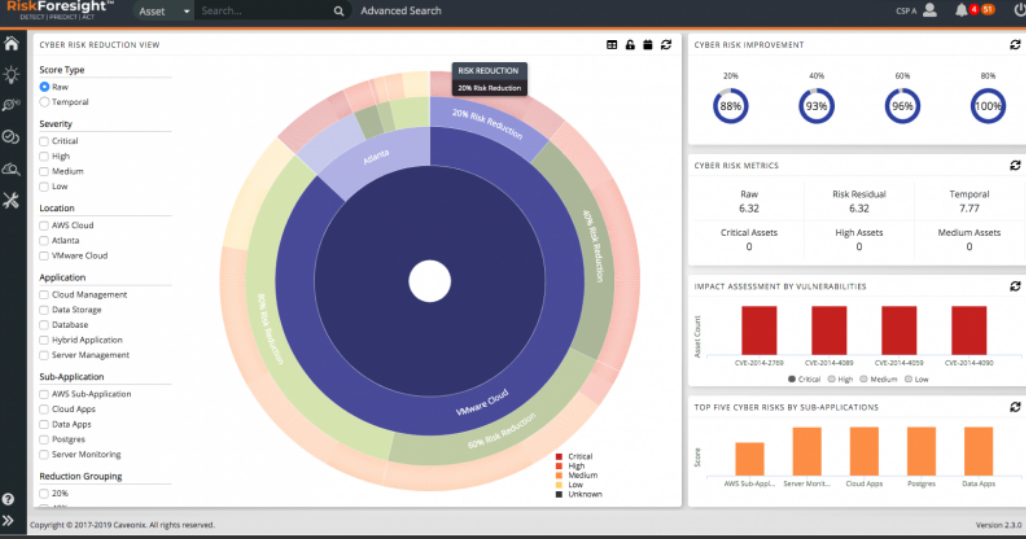Click the power logout icon
1026x539 pixels.
(x=1021, y=10)
